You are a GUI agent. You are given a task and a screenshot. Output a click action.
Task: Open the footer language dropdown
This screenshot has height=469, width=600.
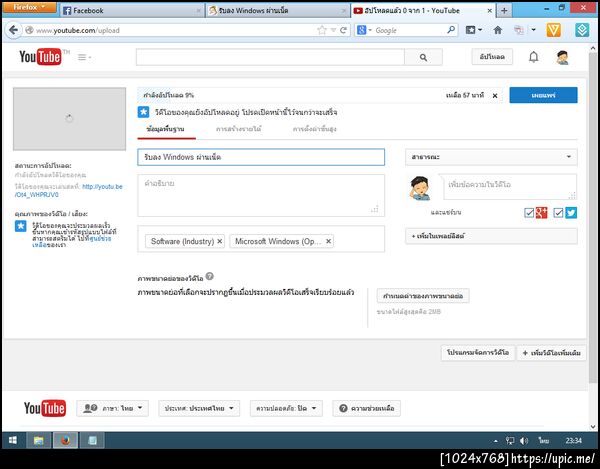(x=112, y=408)
